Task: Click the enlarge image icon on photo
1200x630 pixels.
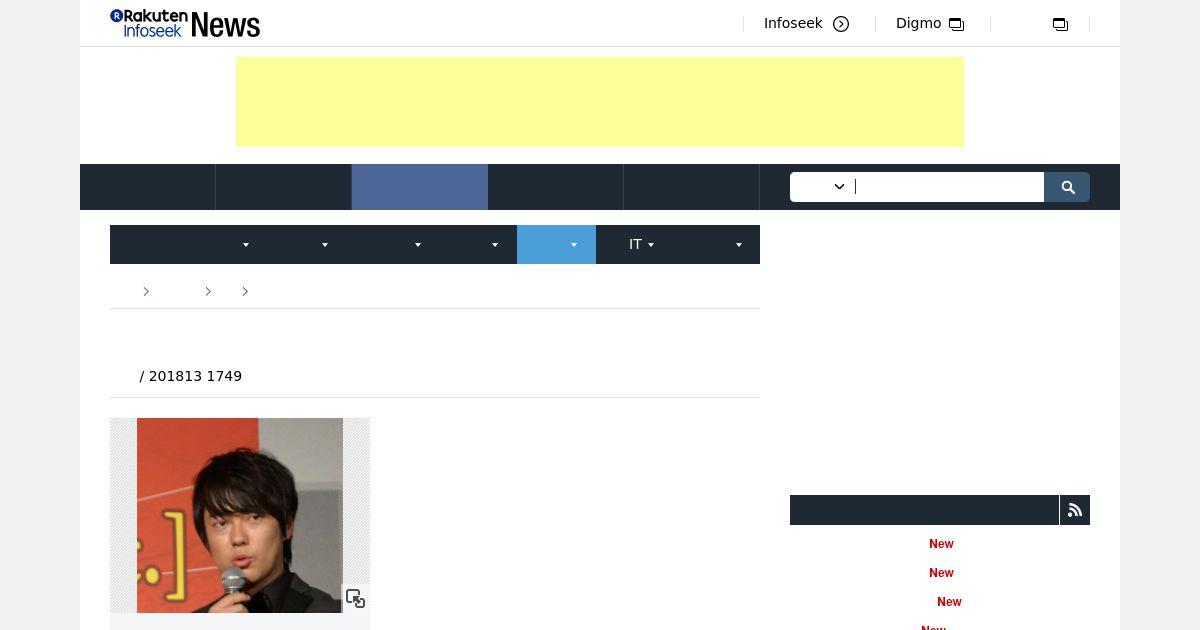Action: coord(355,598)
